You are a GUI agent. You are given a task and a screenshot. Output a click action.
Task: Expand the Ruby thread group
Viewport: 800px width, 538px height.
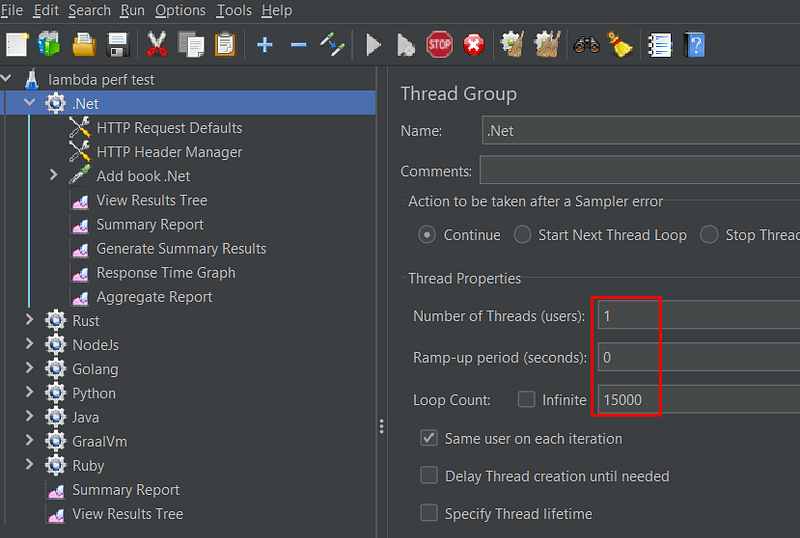30,464
